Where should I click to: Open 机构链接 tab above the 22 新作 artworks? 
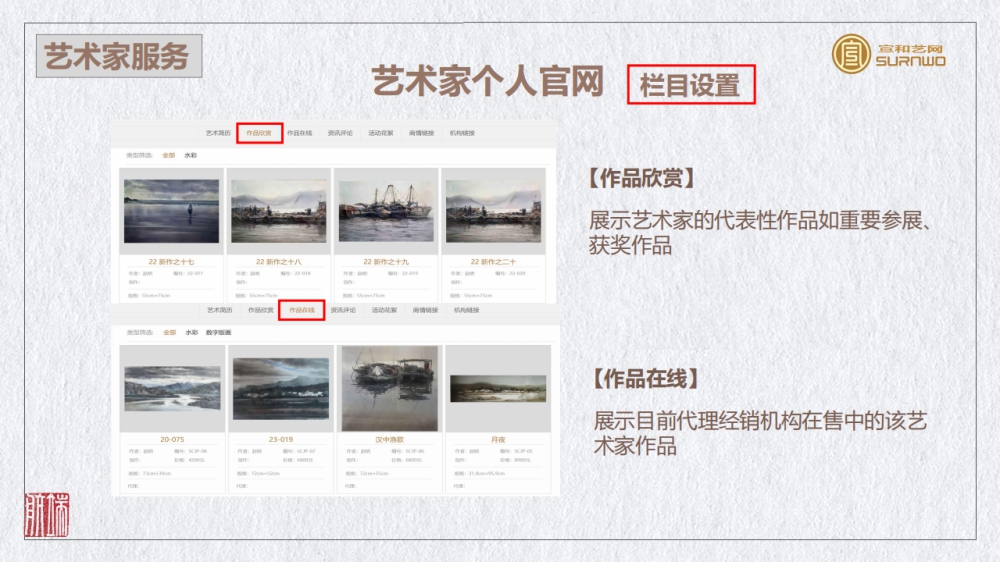coord(462,133)
